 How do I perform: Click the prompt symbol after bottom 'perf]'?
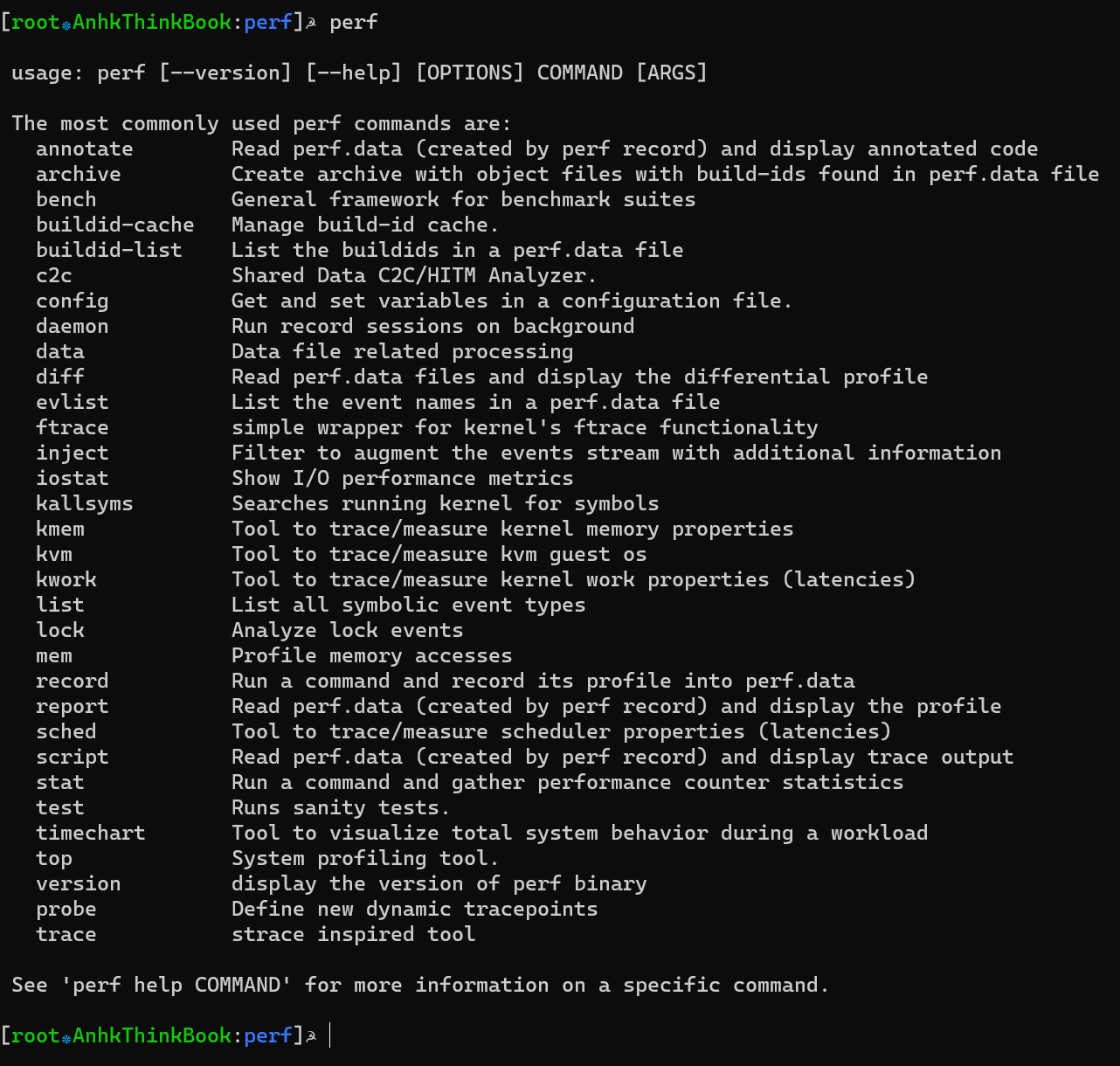pyautogui.click(x=311, y=1036)
